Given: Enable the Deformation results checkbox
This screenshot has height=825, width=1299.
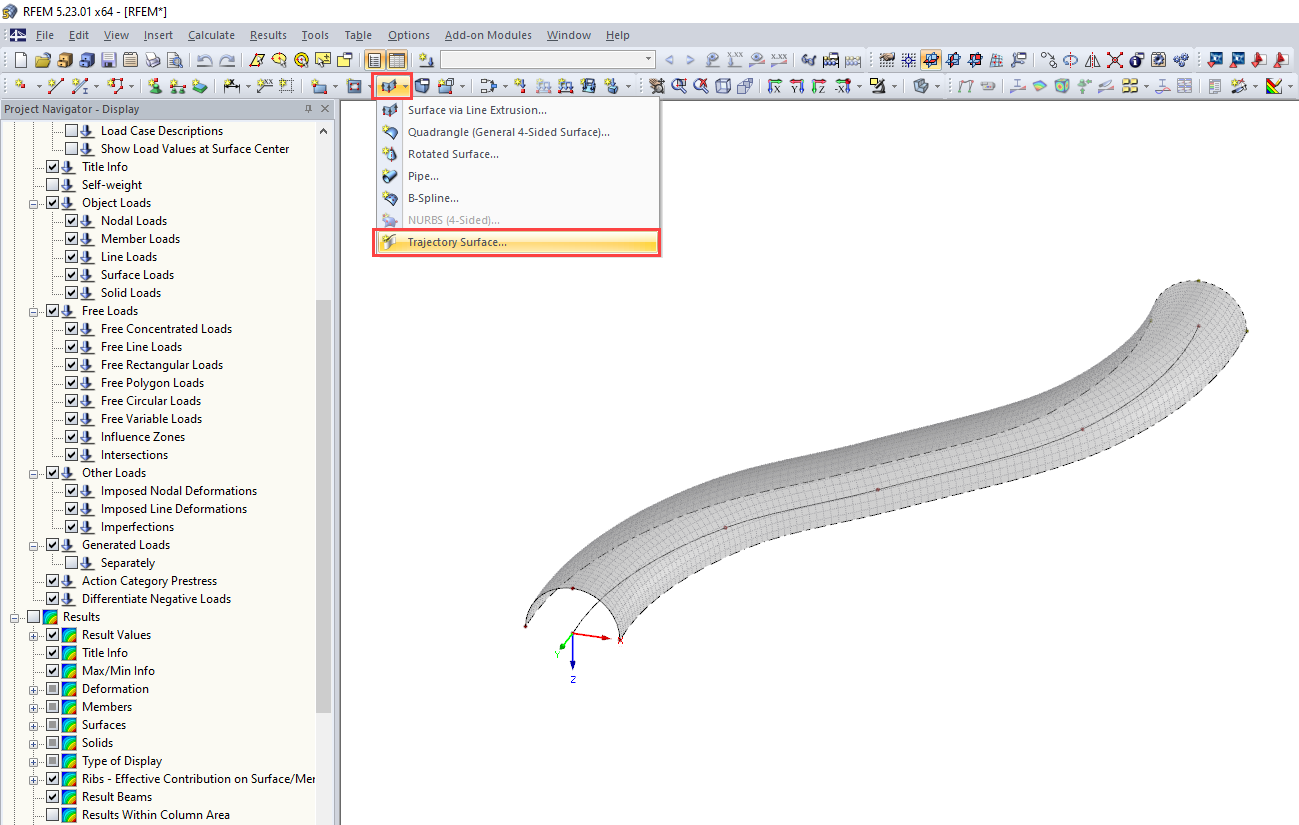Looking at the screenshot, I should point(51,689).
